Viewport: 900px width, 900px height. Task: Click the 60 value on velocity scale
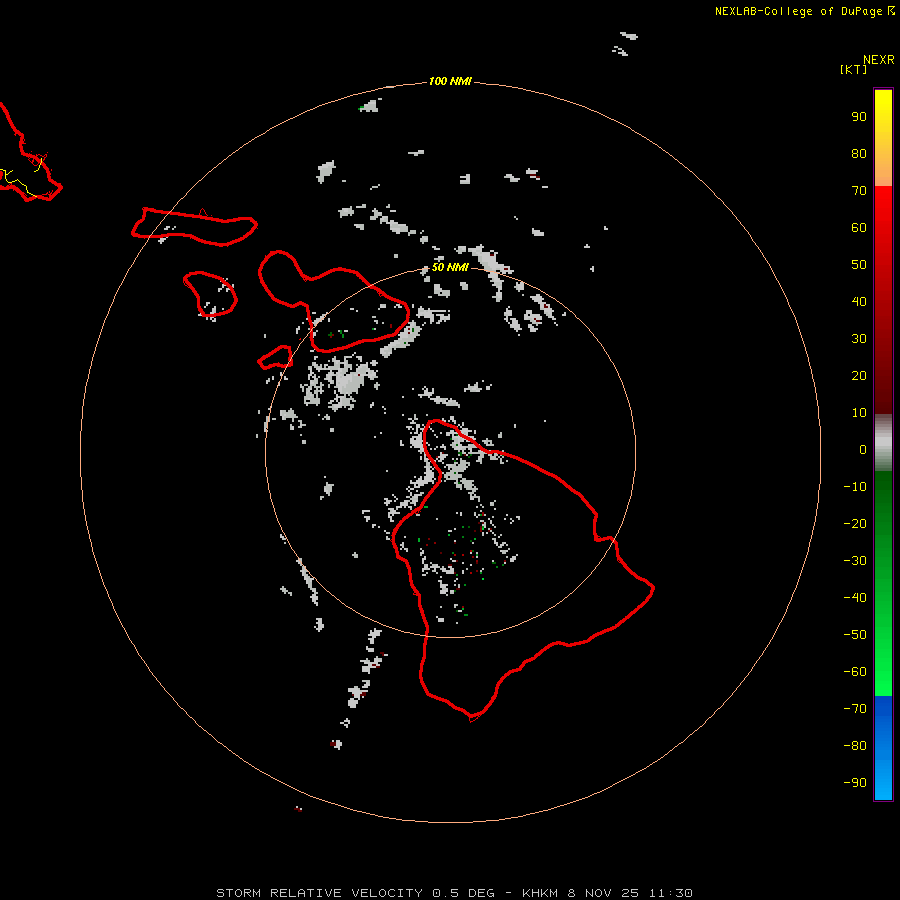859,227
